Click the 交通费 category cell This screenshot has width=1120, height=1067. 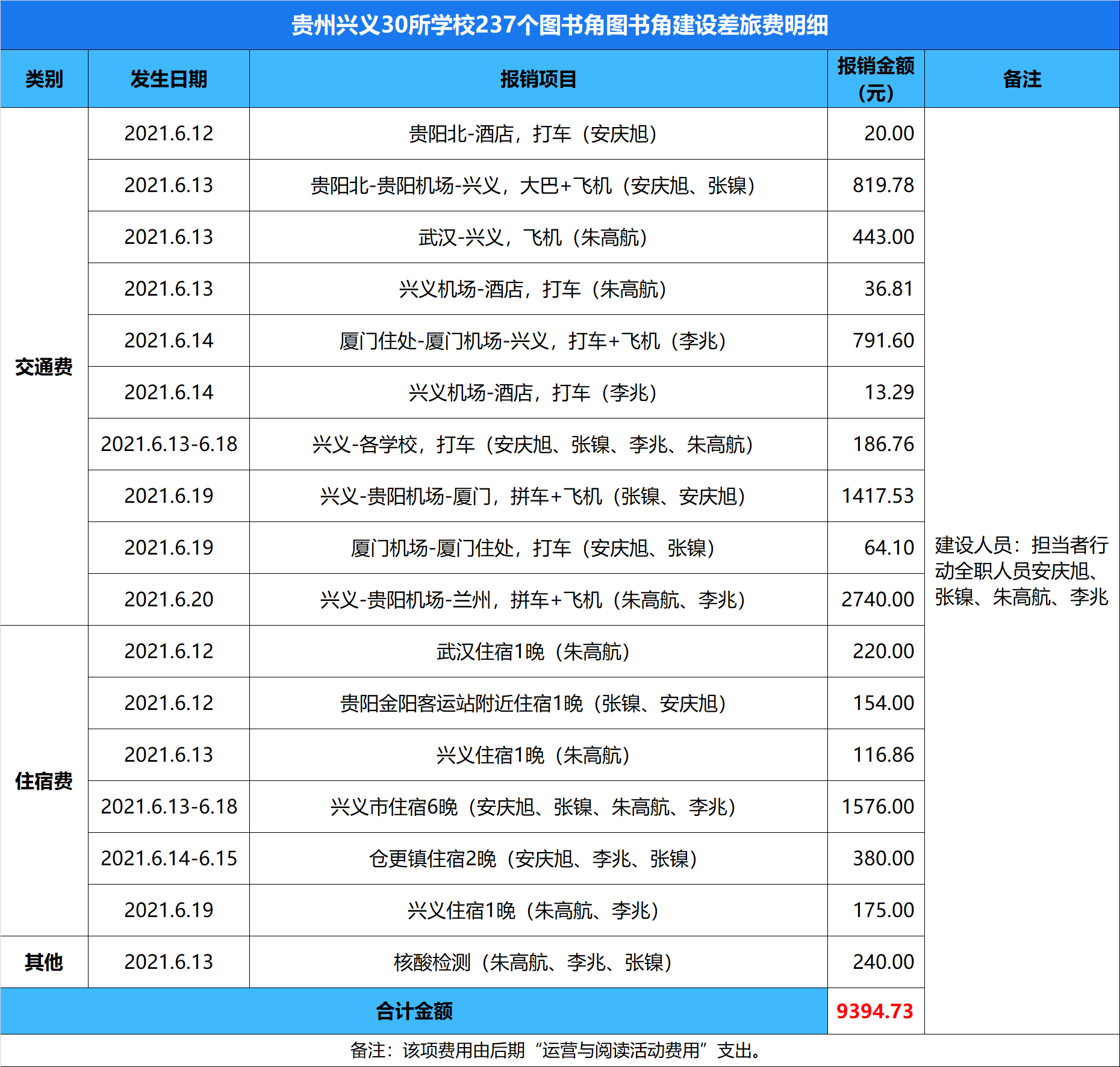coord(44,366)
